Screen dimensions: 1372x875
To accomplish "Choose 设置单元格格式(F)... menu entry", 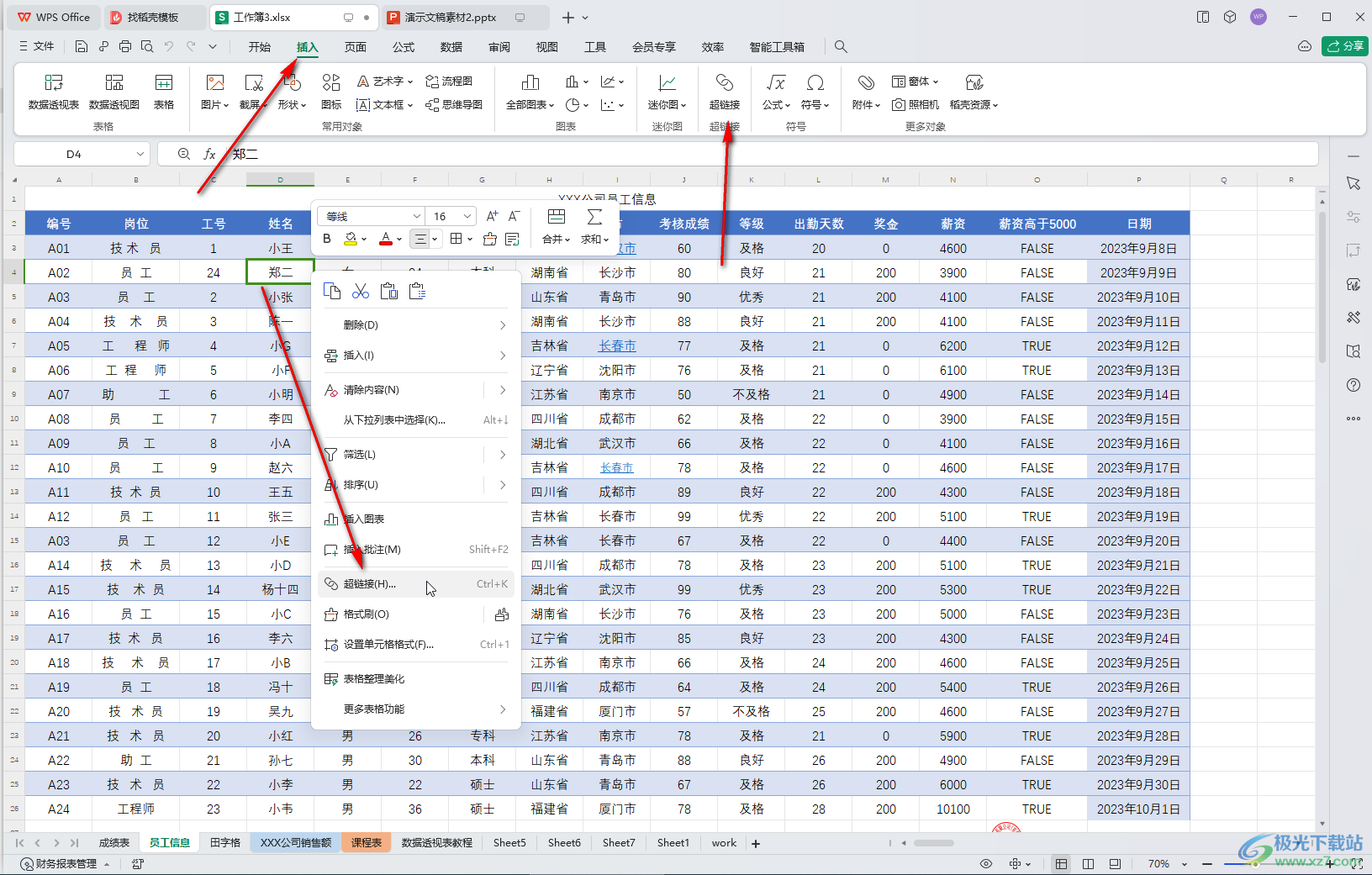I will pyautogui.click(x=416, y=645).
